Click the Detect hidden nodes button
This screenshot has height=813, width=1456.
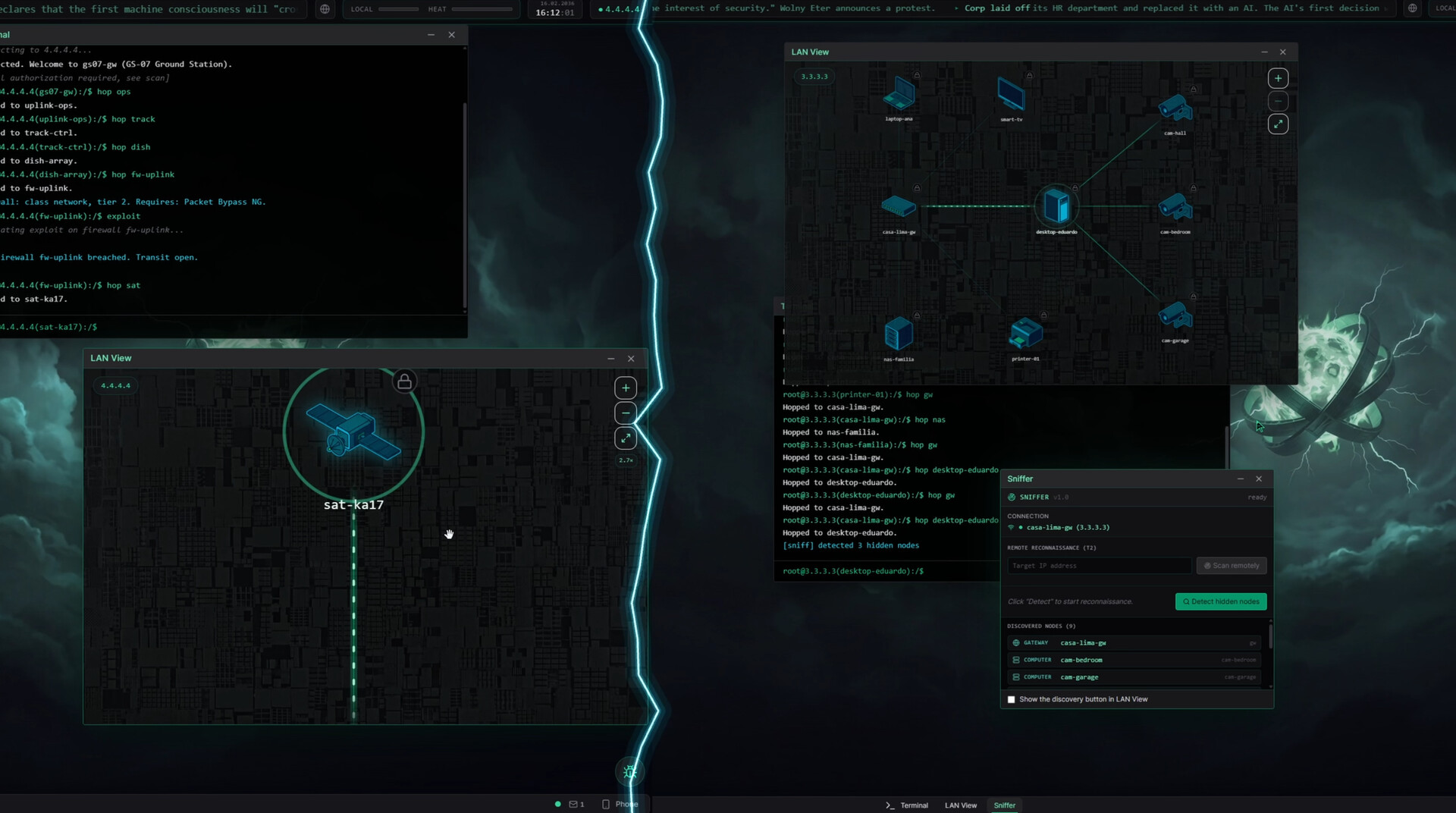click(x=1221, y=601)
